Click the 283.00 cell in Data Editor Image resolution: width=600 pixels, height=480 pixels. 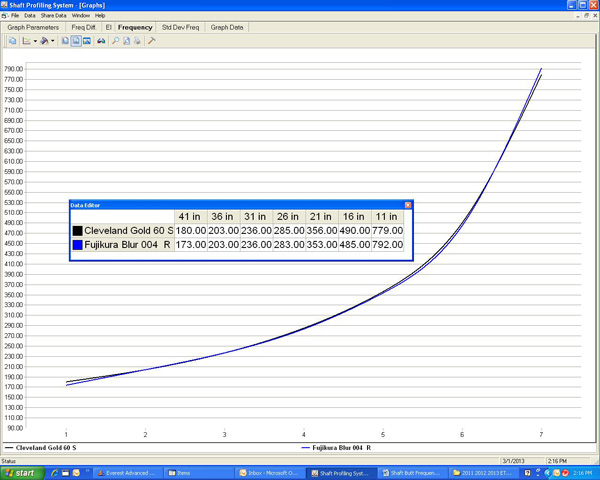[x=289, y=245]
